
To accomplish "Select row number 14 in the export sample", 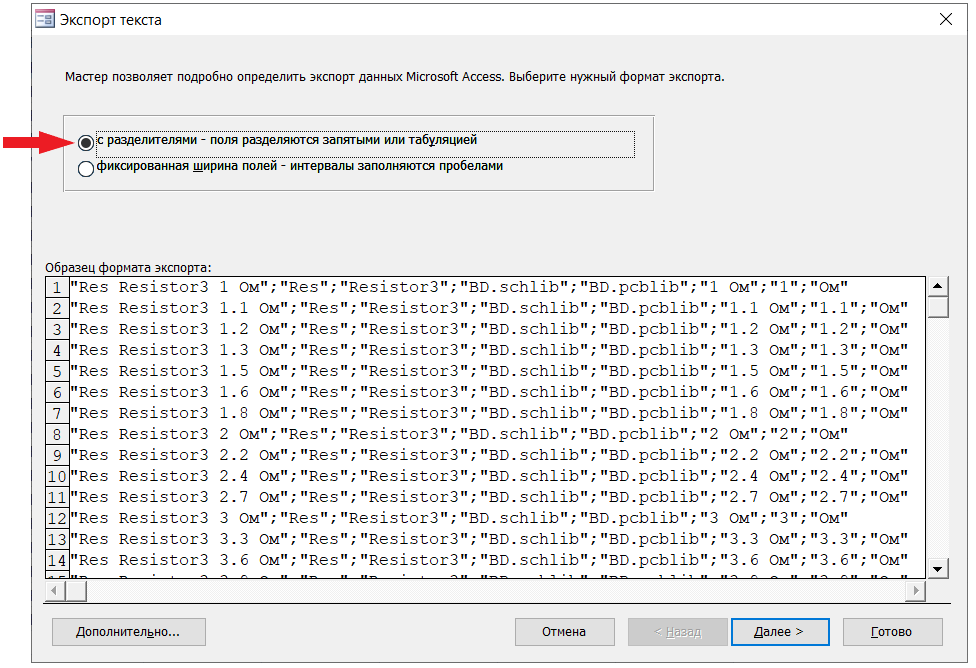I will tap(57, 561).
